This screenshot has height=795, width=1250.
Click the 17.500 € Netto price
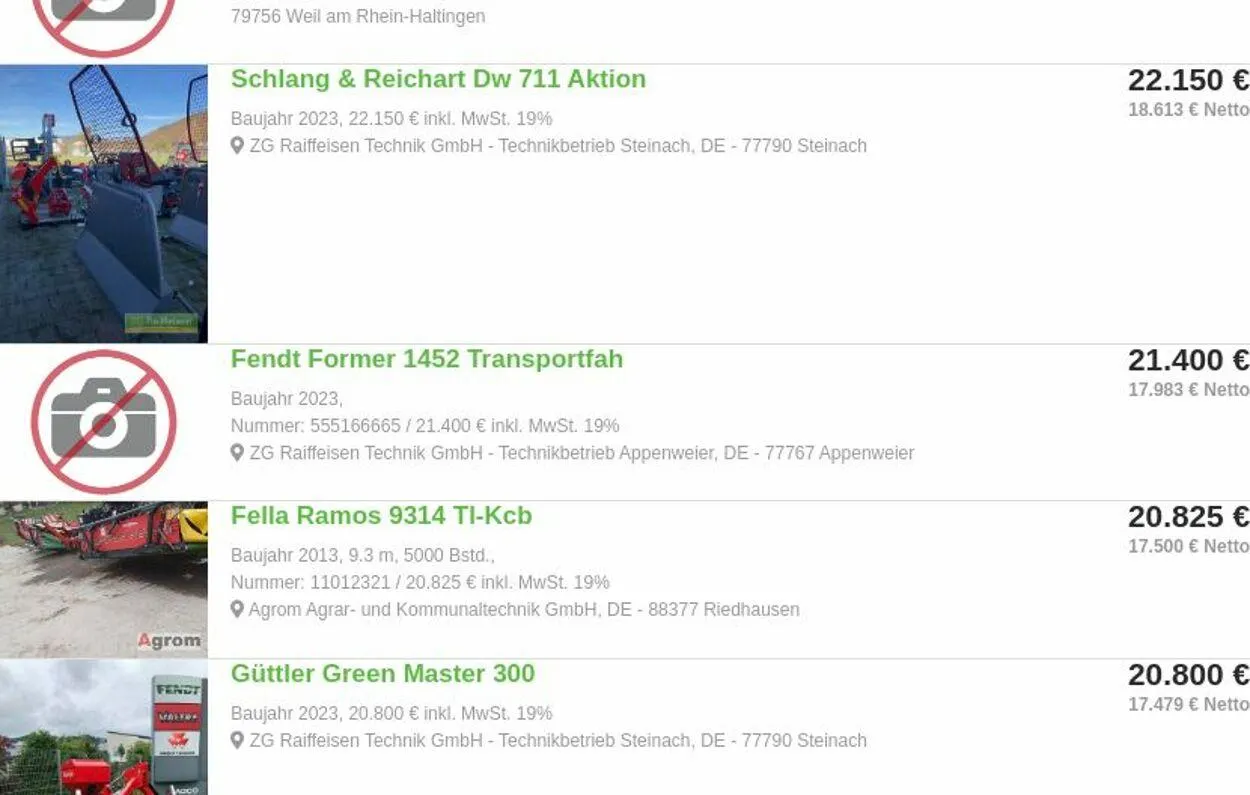[1188, 546]
